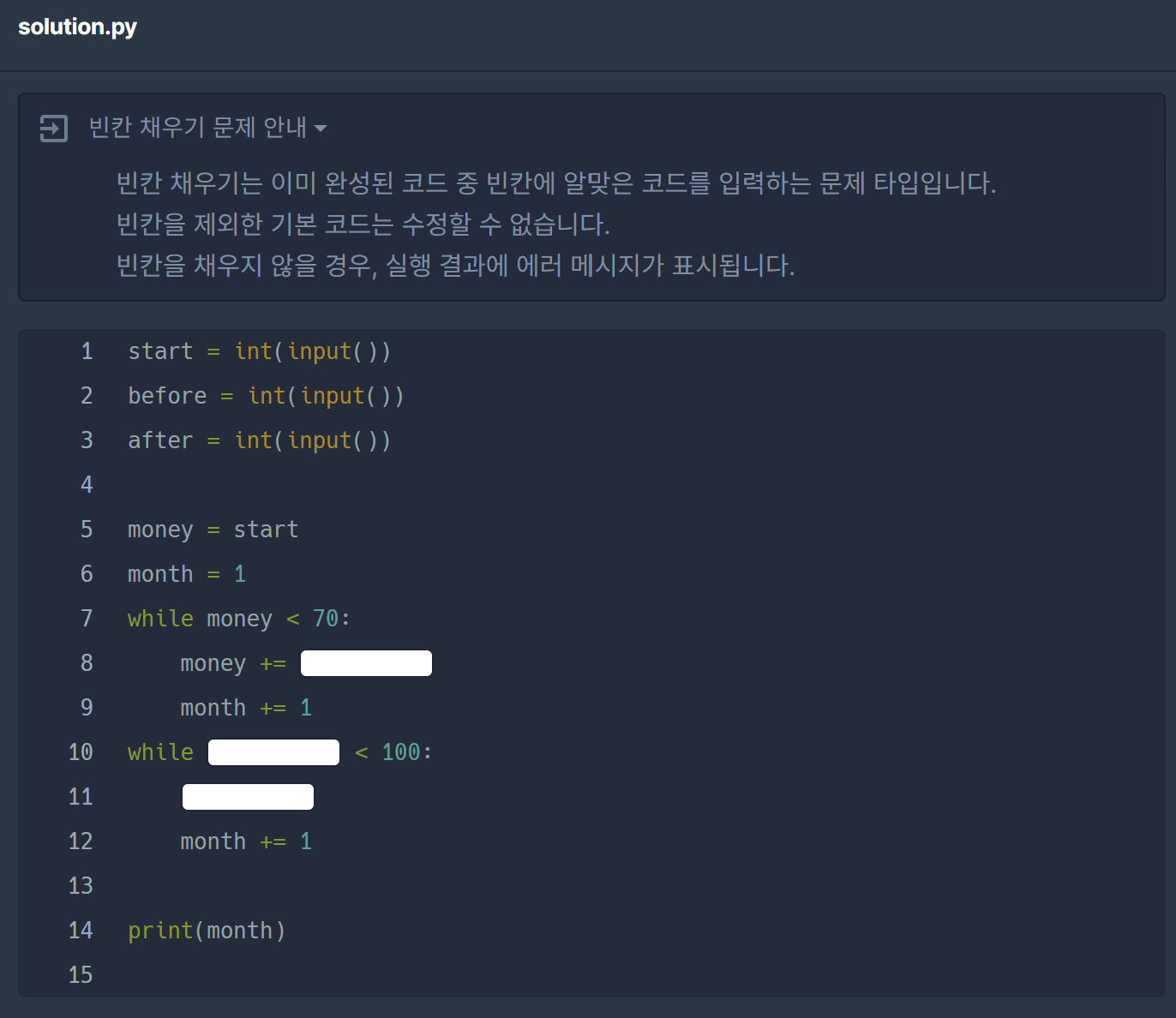Select the solution.py title
Viewport: 1176px width, 1018px height.
77,27
